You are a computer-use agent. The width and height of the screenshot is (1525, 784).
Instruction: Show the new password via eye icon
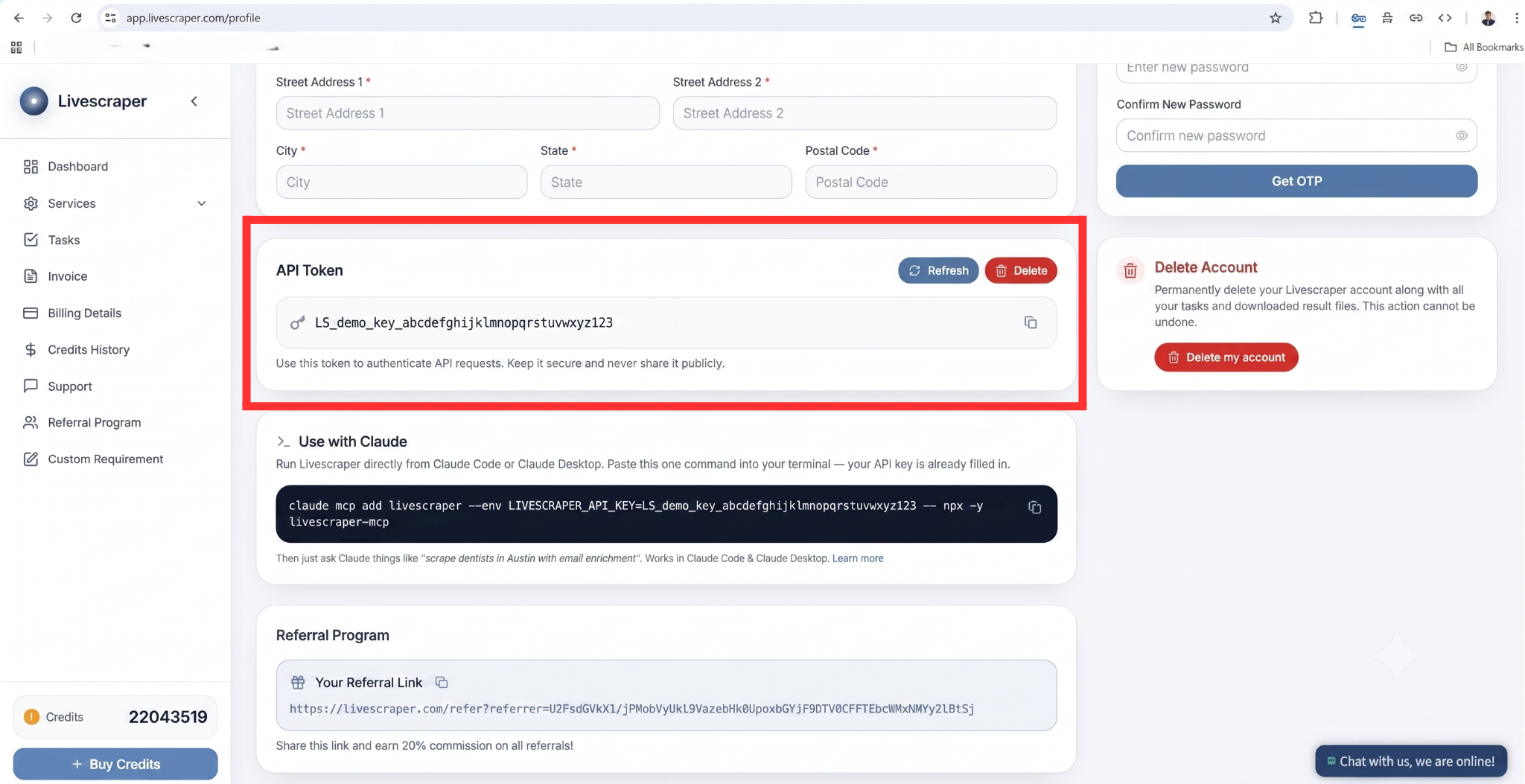click(x=1462, y=67)
